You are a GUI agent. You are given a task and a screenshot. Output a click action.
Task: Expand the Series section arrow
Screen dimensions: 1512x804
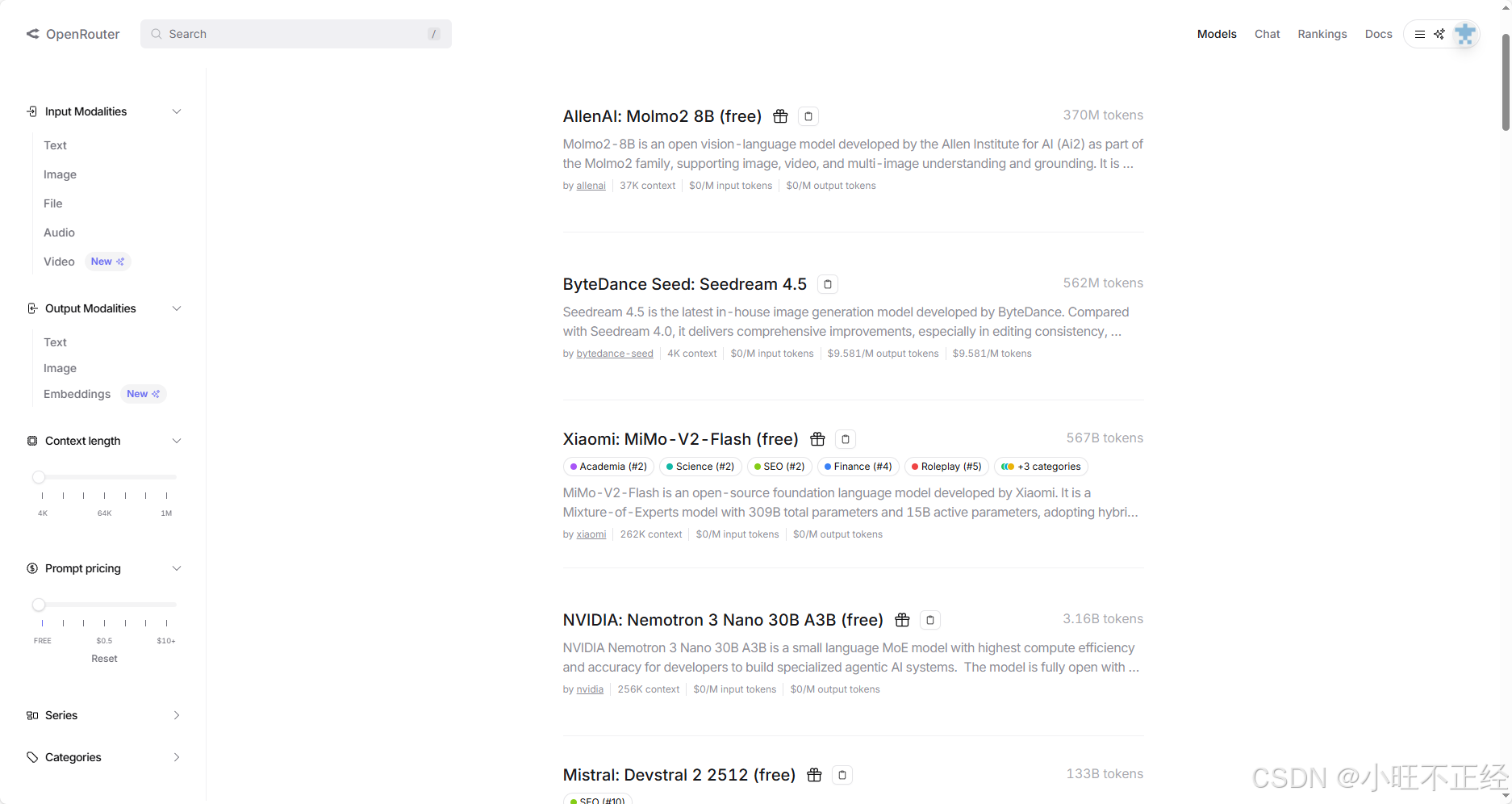point(177,715)
